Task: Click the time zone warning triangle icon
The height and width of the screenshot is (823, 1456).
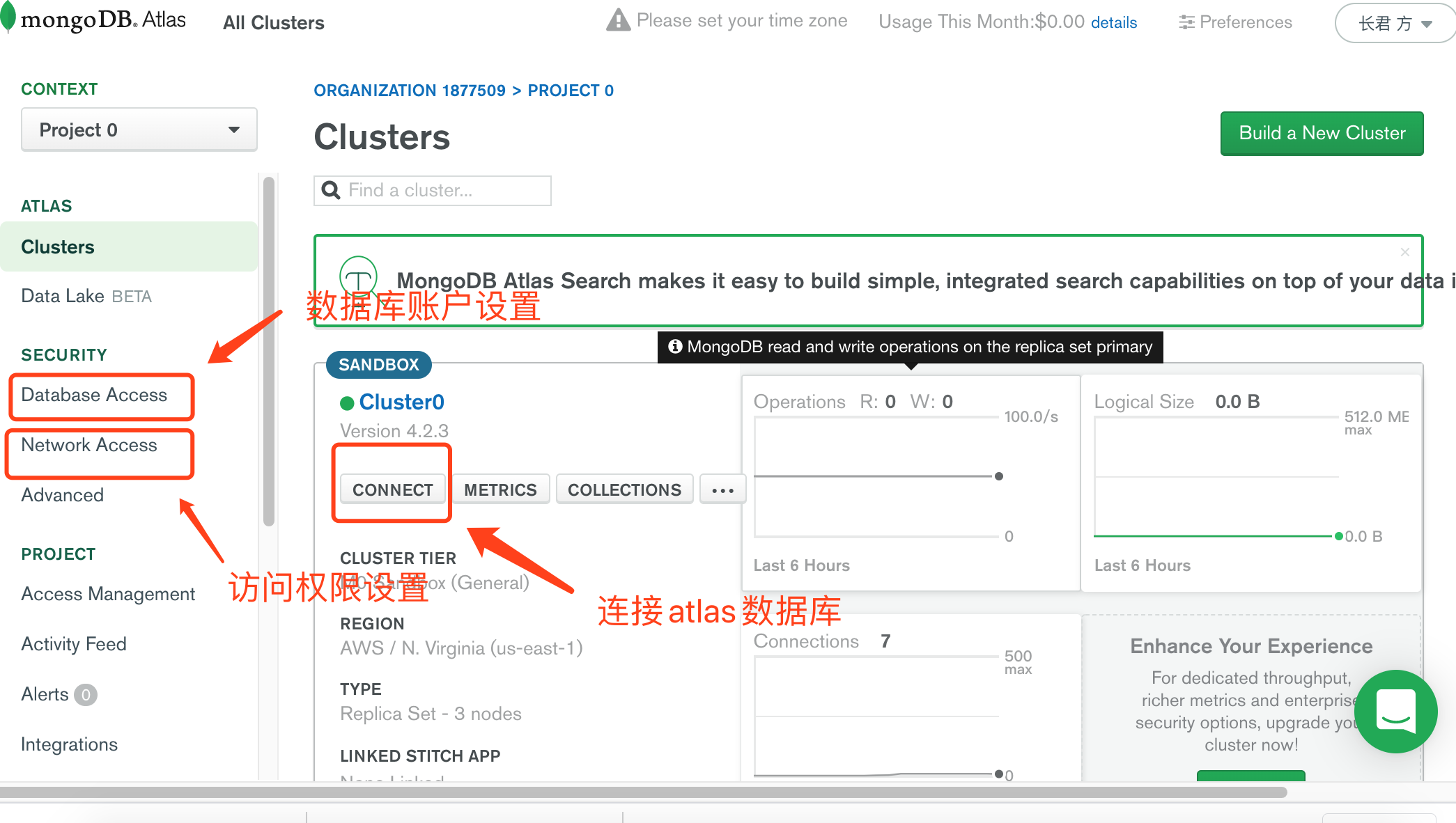Action: pyautogui.click(x=618, y=20)
